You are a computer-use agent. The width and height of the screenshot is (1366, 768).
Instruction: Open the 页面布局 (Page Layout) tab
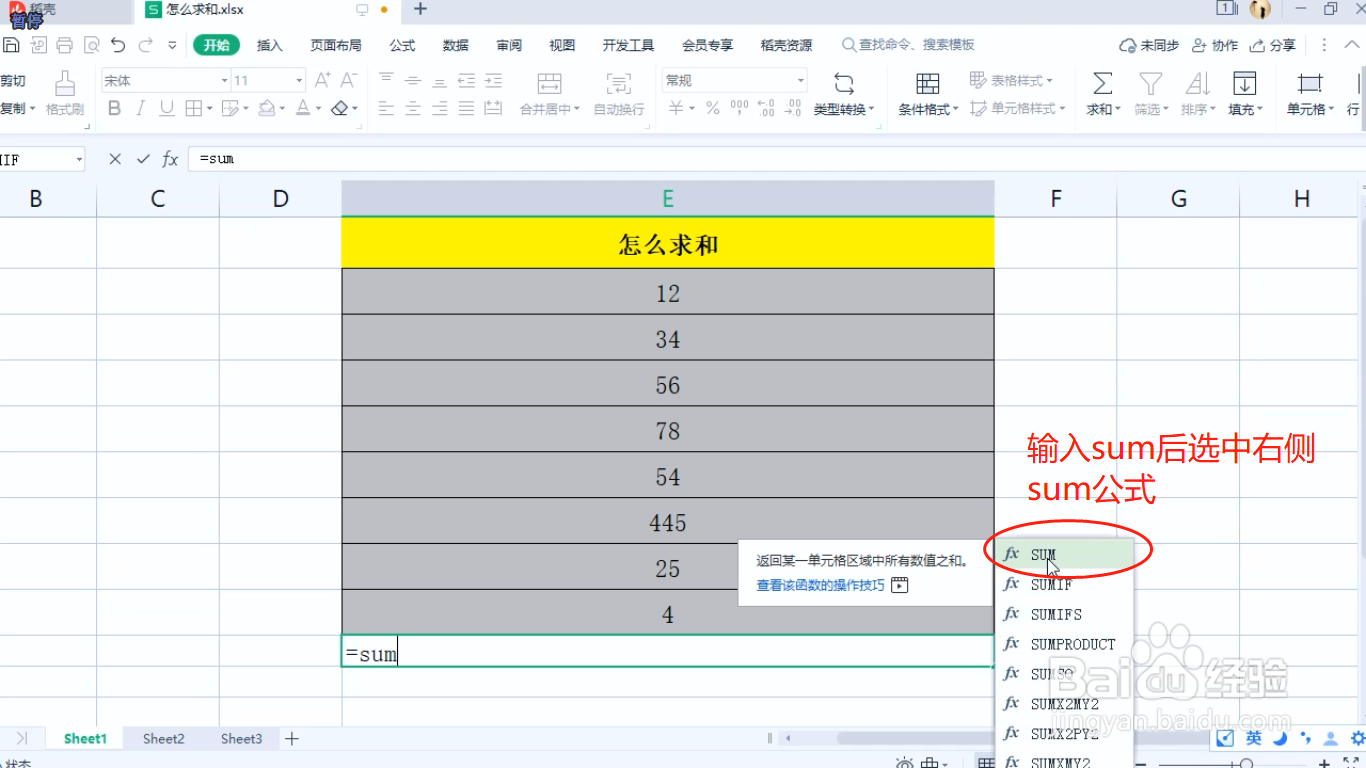pos(336,45)
